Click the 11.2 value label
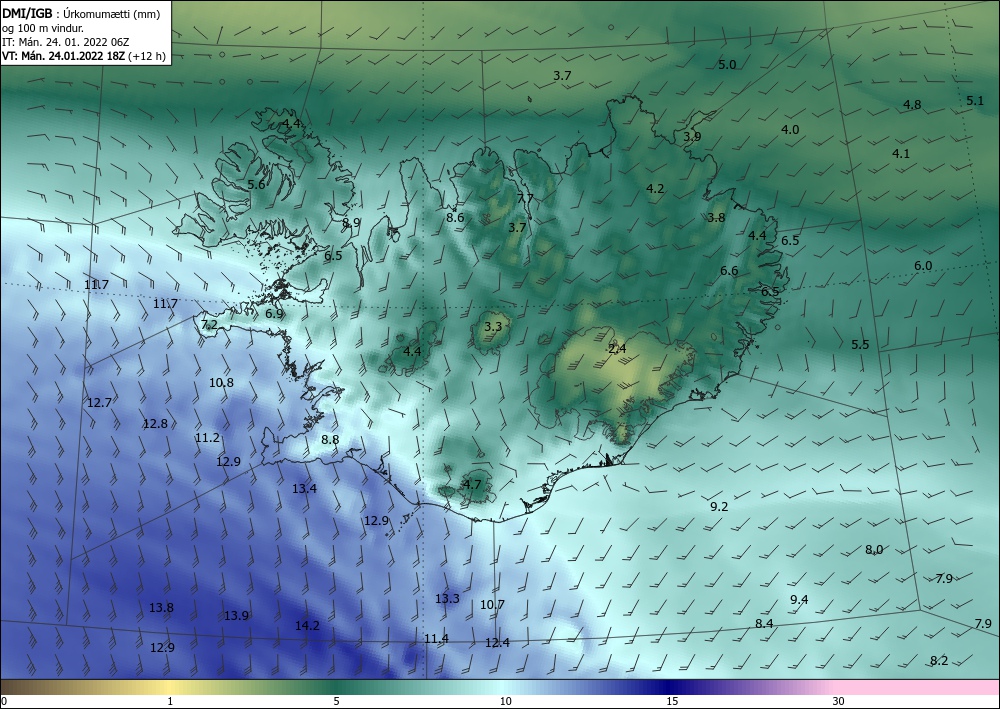The image size is (1000, 709). tap(207, 437)
